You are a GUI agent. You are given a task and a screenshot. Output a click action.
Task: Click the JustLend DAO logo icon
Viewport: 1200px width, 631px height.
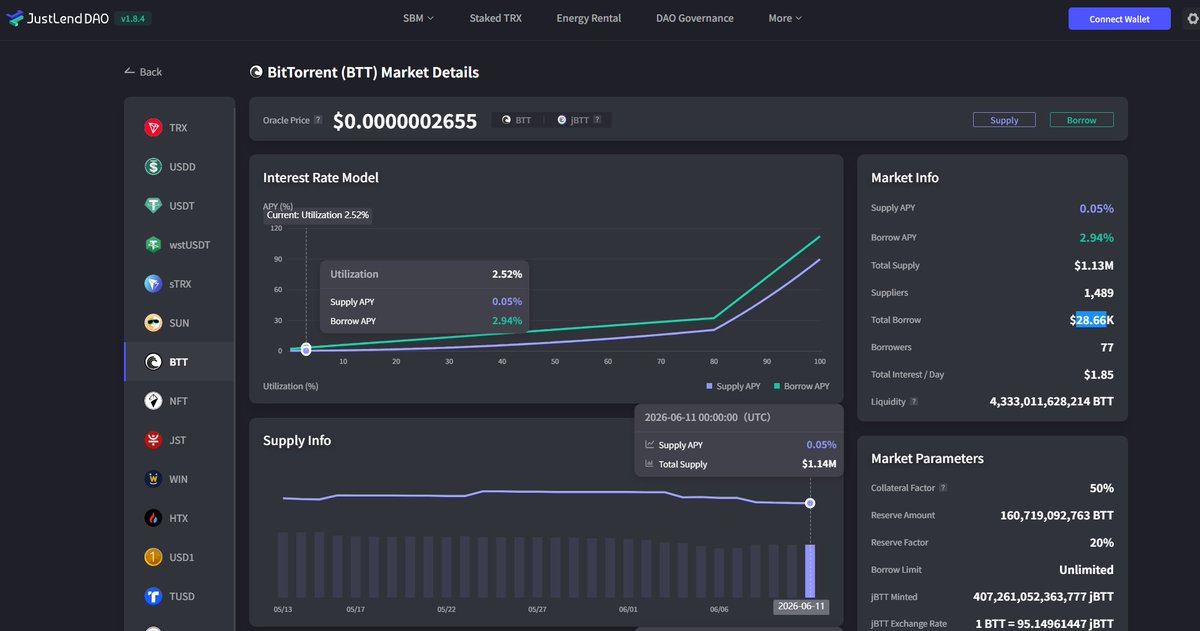15,18
